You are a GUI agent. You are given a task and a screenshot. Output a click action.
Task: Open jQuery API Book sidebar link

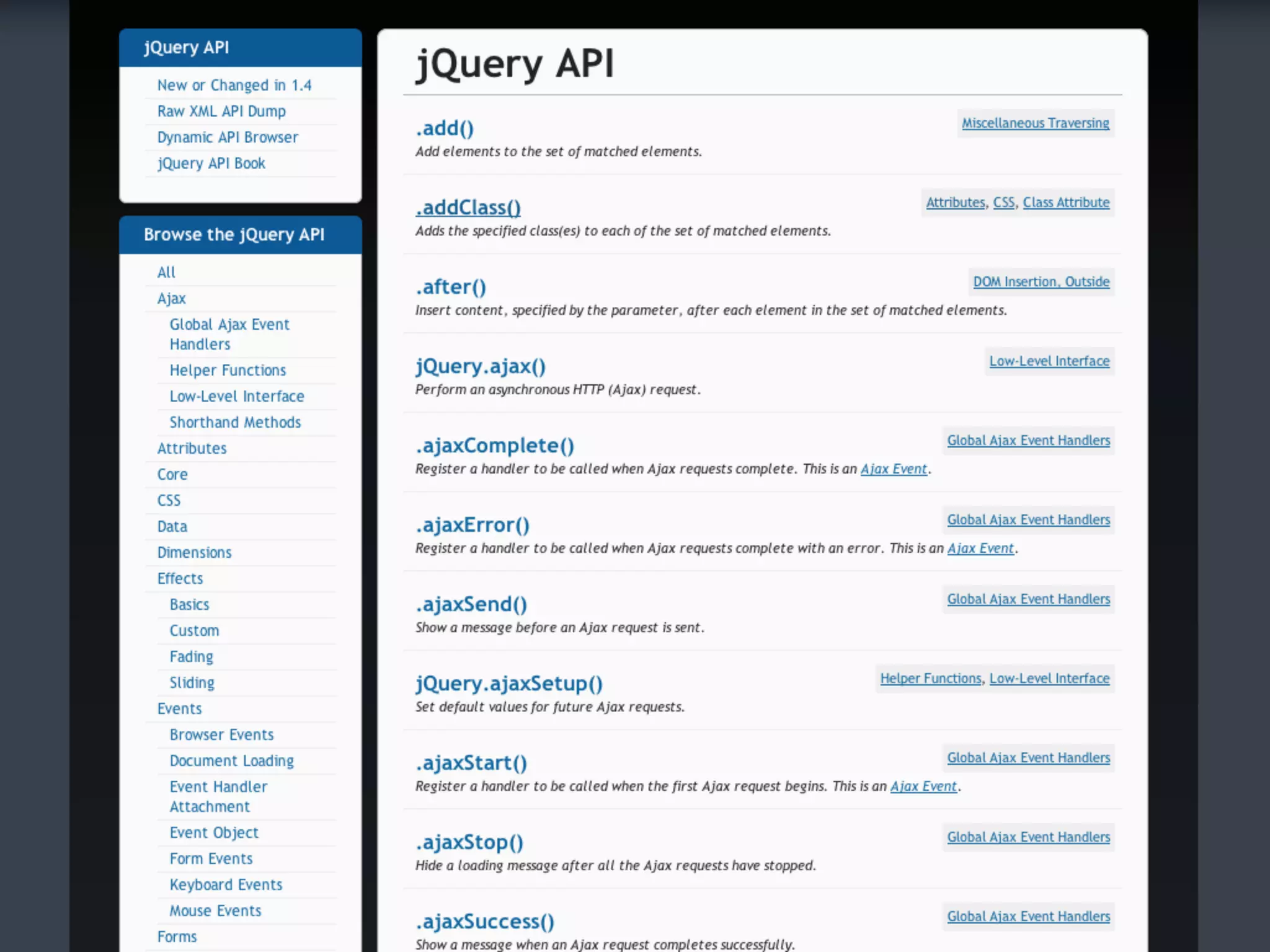pyautogui.click(x=211, y=164)
